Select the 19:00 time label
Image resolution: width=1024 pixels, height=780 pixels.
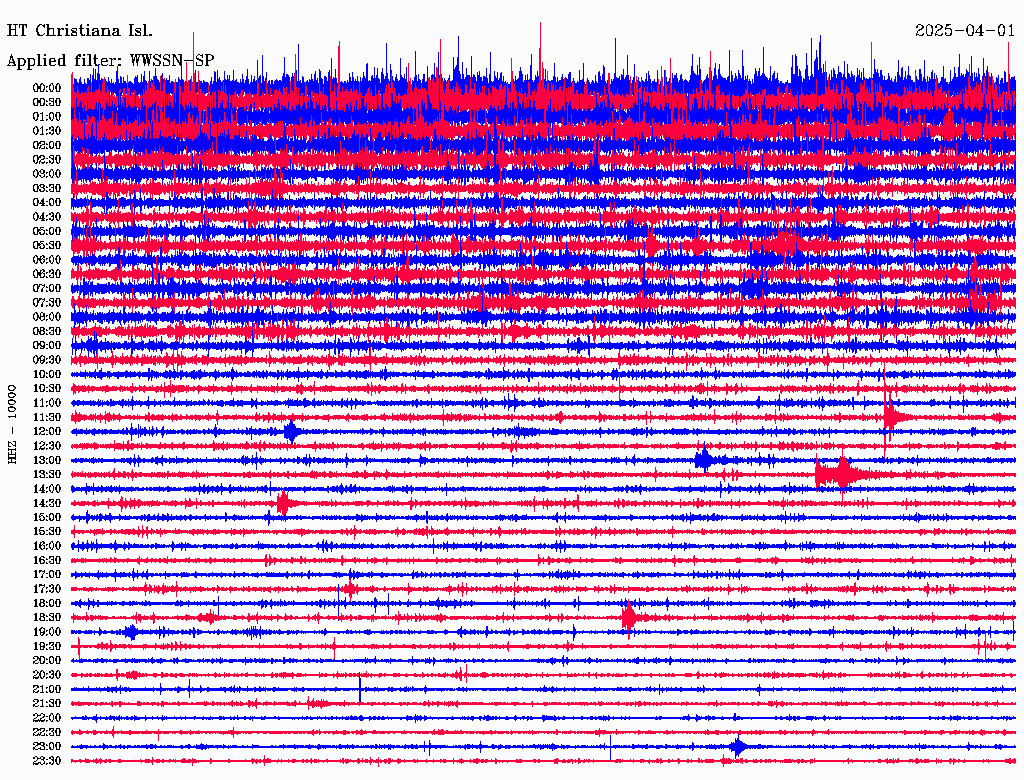(x=47, y=632)
